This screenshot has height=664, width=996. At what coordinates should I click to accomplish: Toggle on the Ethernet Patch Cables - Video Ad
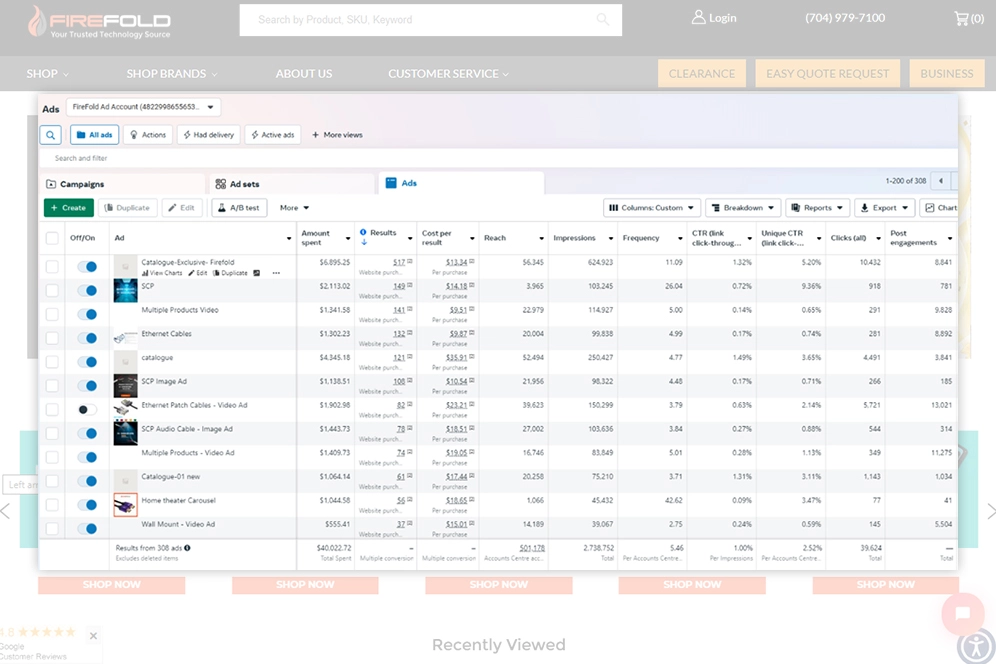click(87, 410)
